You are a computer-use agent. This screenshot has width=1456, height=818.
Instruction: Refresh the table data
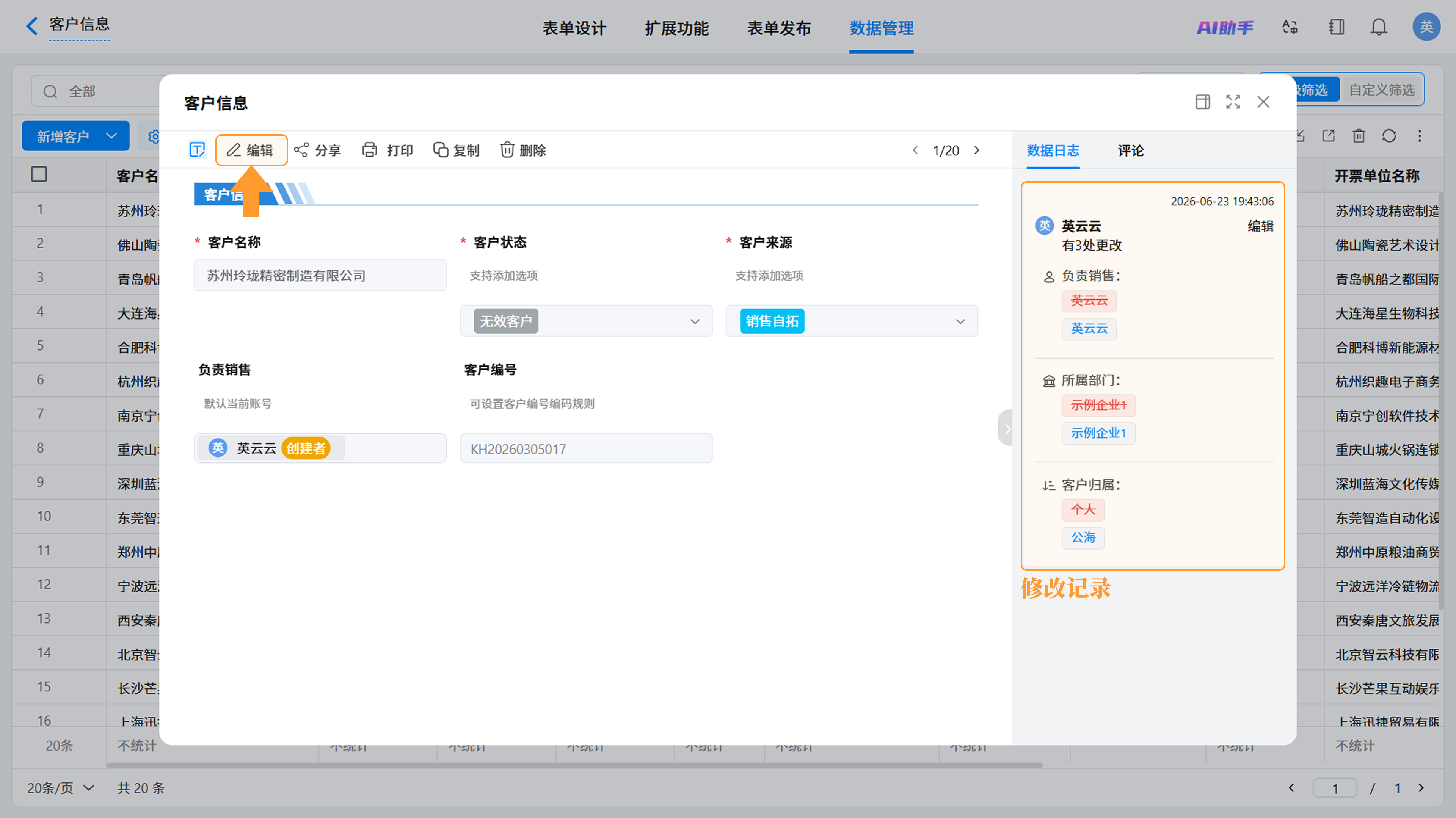(1389, 136)
